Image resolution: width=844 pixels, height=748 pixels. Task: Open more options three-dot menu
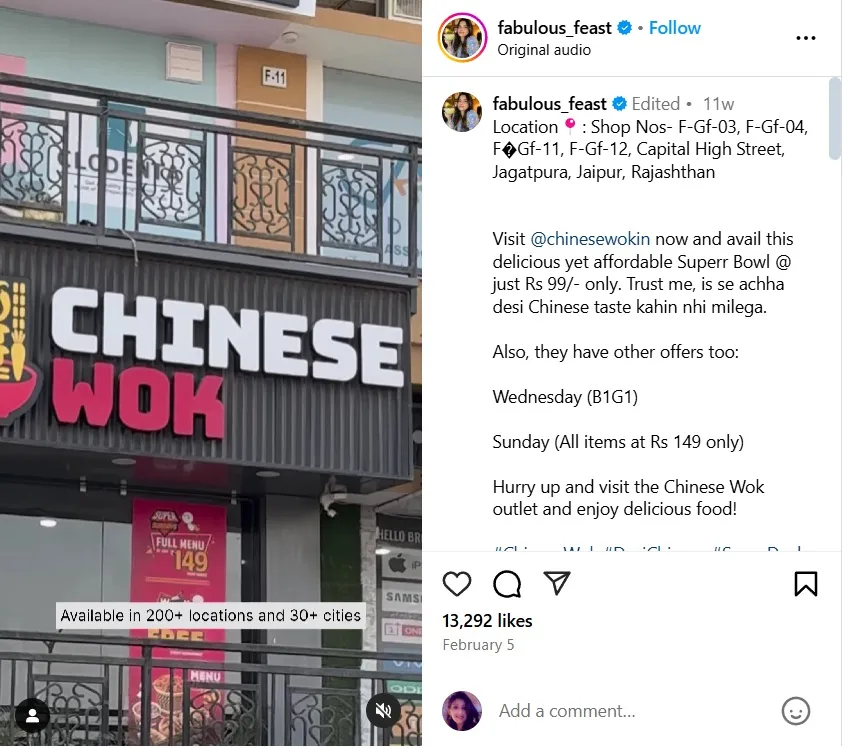[x=805, y=38]
